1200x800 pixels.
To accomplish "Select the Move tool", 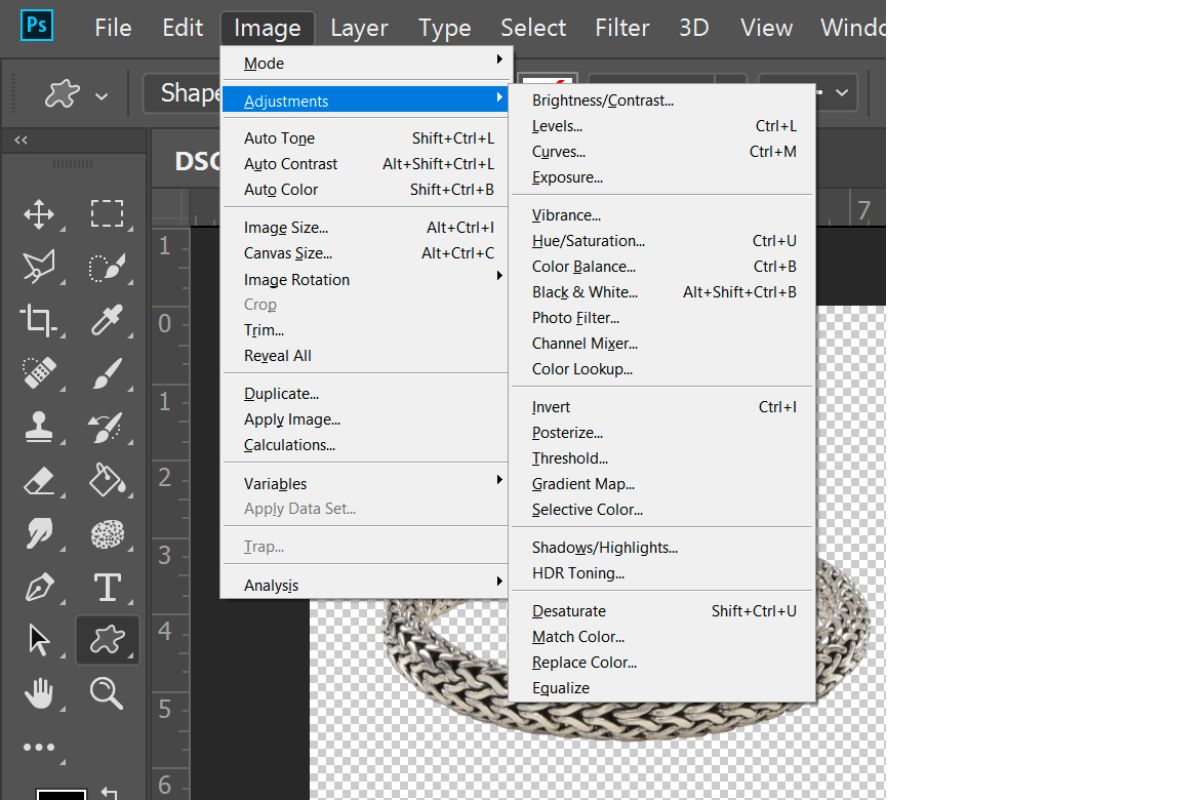I will click(x=39, y=214).
